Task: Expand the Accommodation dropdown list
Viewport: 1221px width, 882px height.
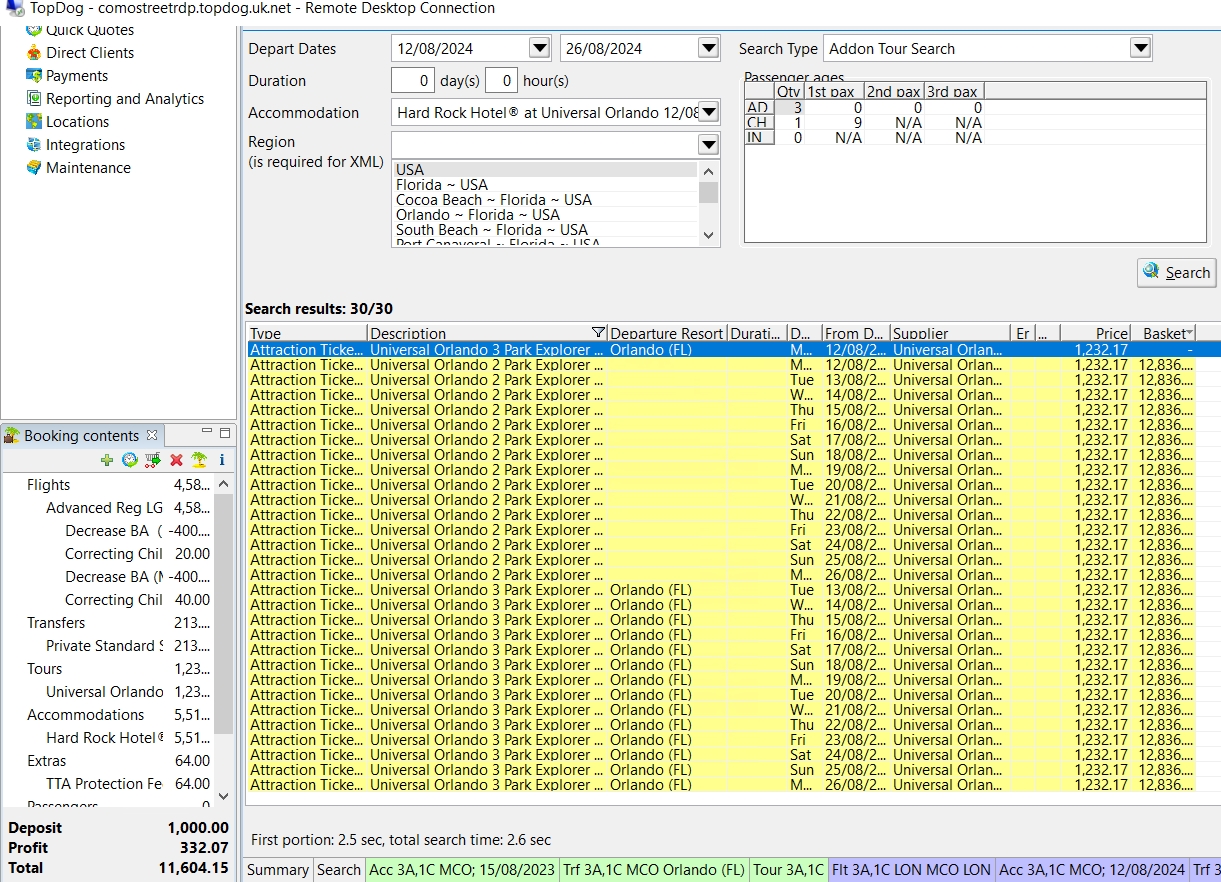Action: click(x=708, y=113)
